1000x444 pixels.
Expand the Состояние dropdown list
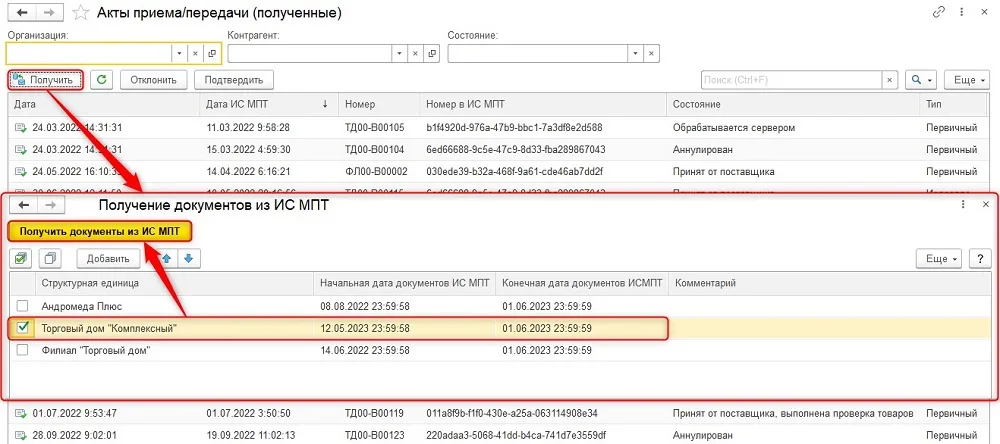tap(635, 54)
